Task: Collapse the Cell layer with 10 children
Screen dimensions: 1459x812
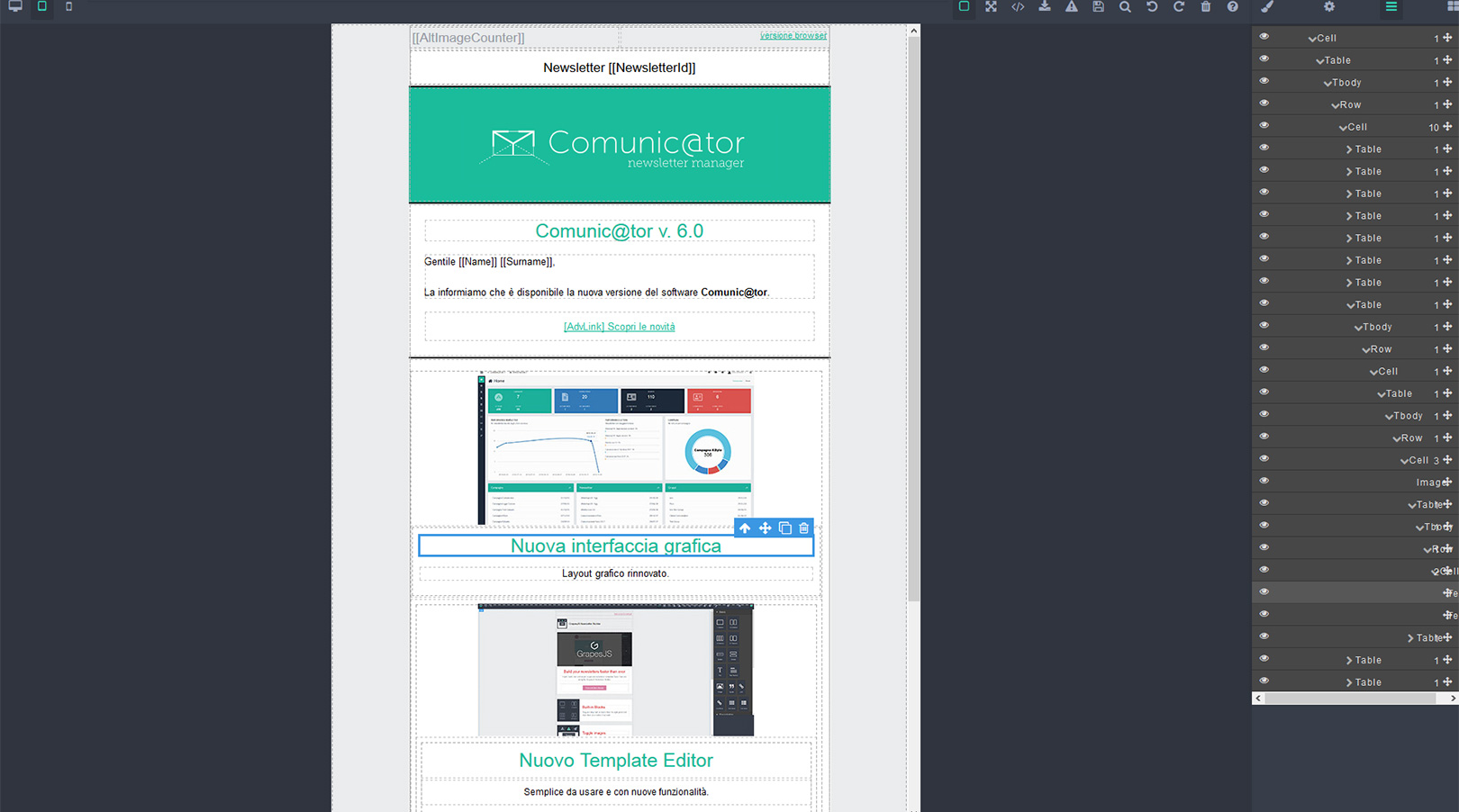Action: (x=1343, y=128)
